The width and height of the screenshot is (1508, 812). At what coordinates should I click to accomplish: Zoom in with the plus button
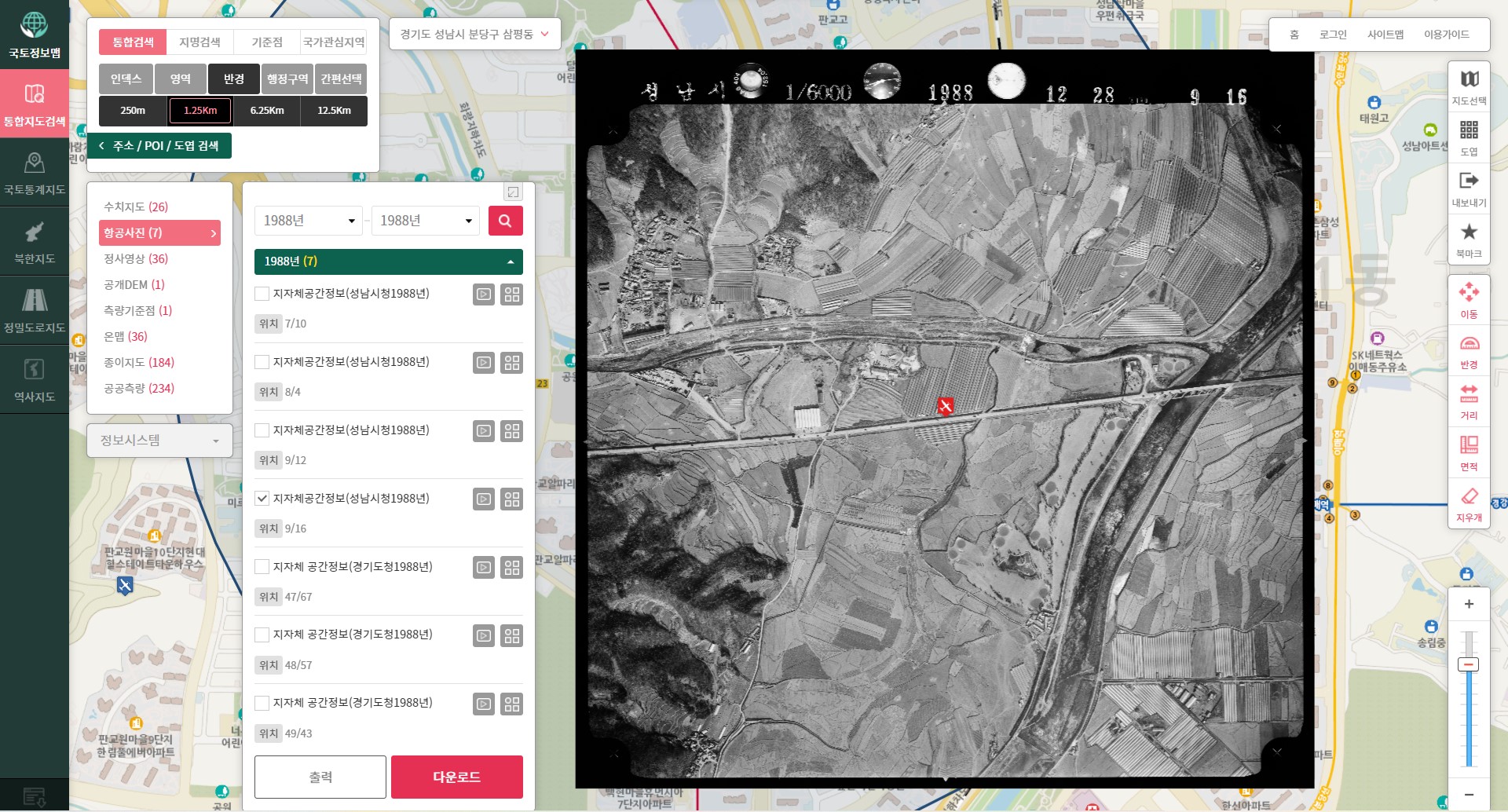click(x=1469, y=604)
